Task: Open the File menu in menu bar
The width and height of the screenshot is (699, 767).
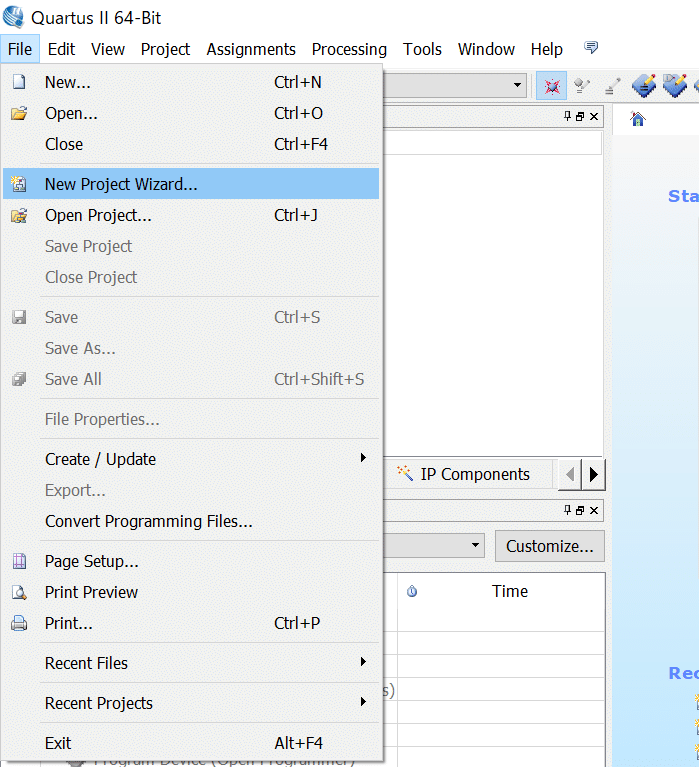Action: [20, 49]
